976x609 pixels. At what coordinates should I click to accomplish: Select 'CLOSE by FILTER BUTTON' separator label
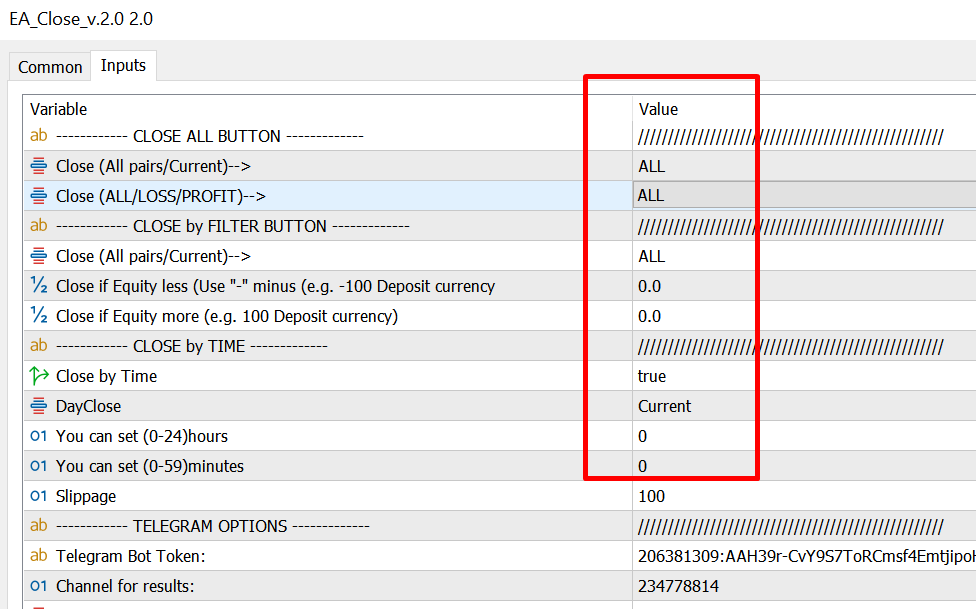coord(233,226)
